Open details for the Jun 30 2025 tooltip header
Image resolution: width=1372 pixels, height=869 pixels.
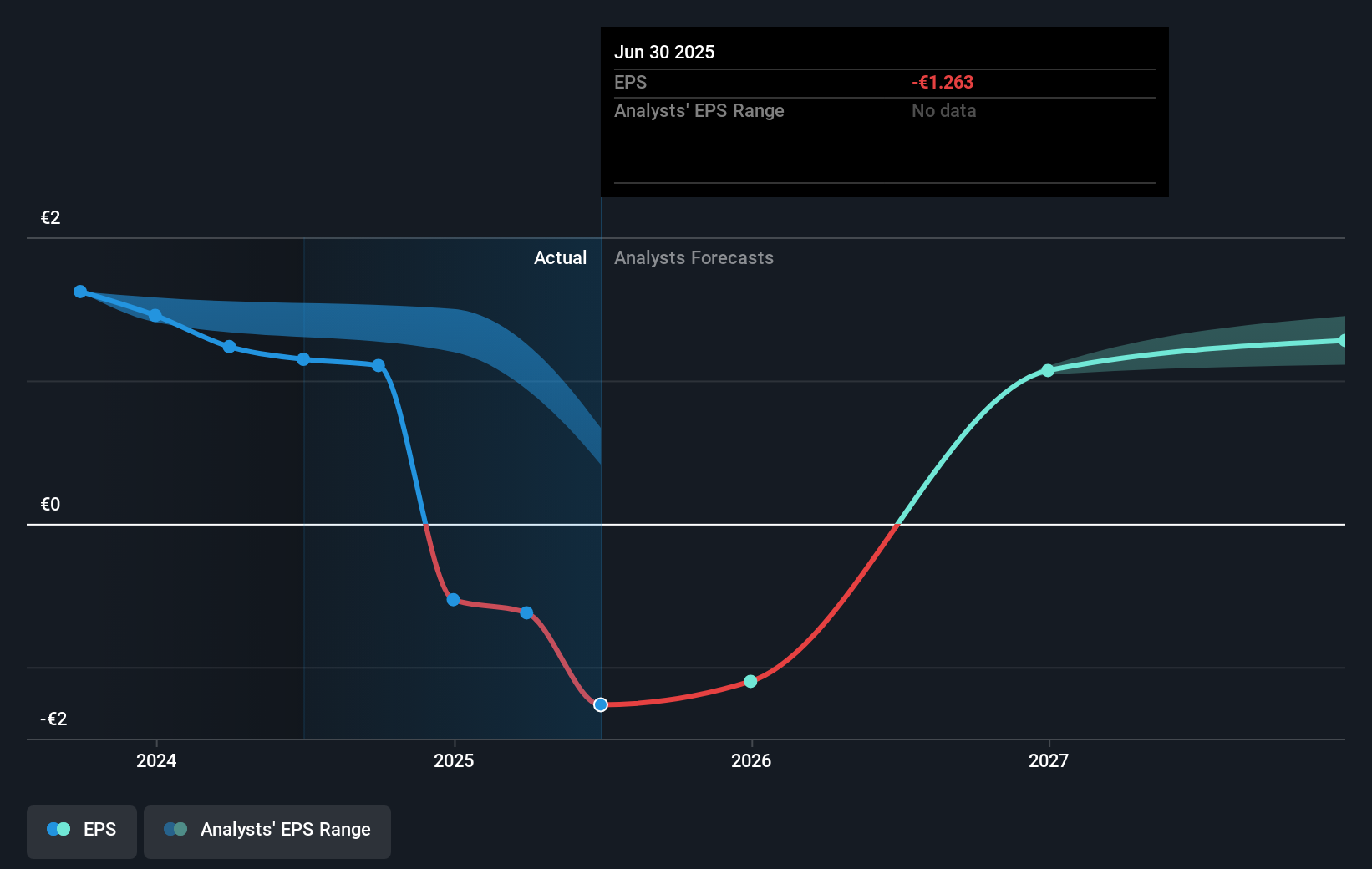tap(665, 52)
